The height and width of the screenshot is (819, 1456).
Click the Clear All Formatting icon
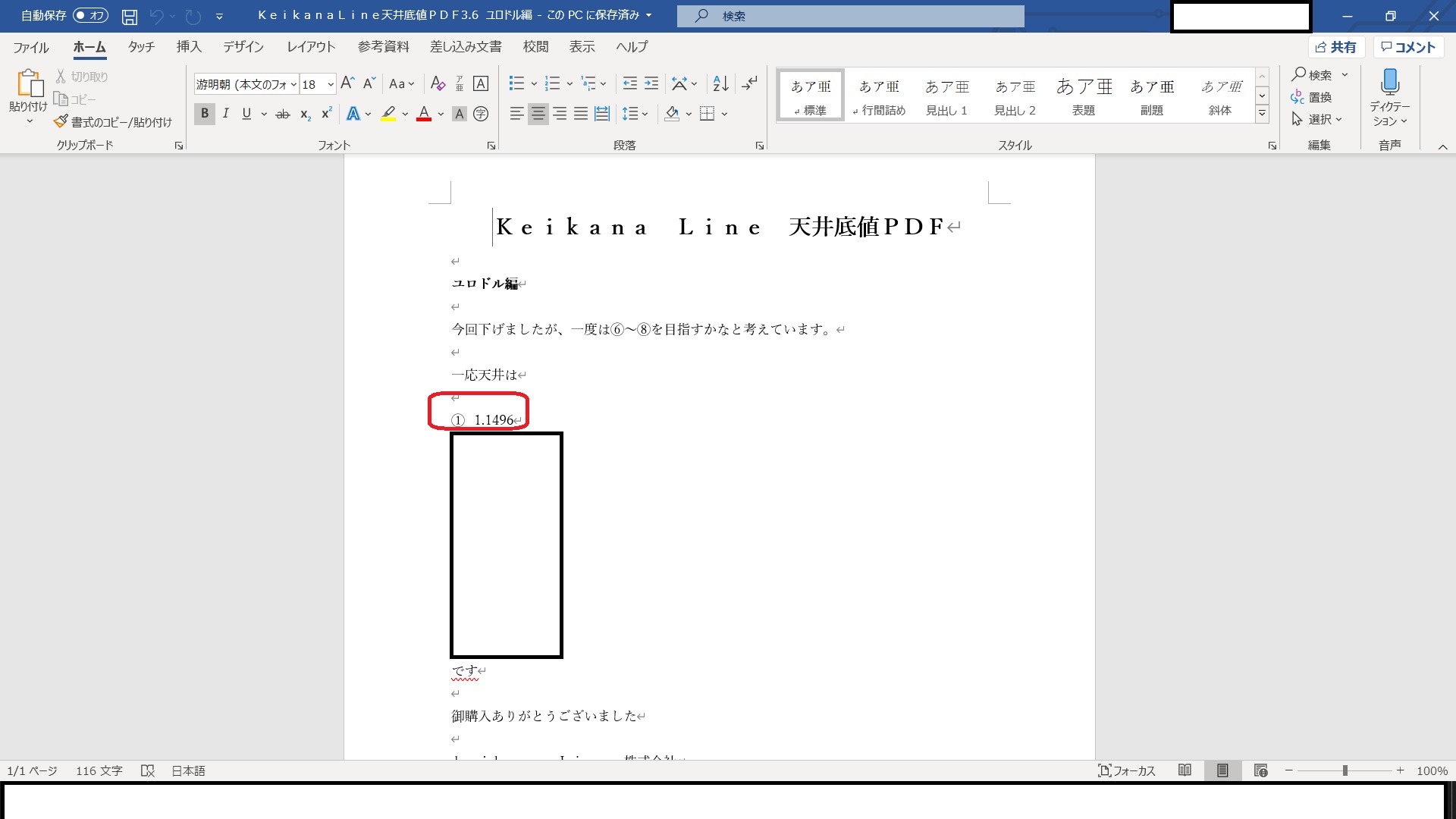pyautogui.click(x=438, y=83)
